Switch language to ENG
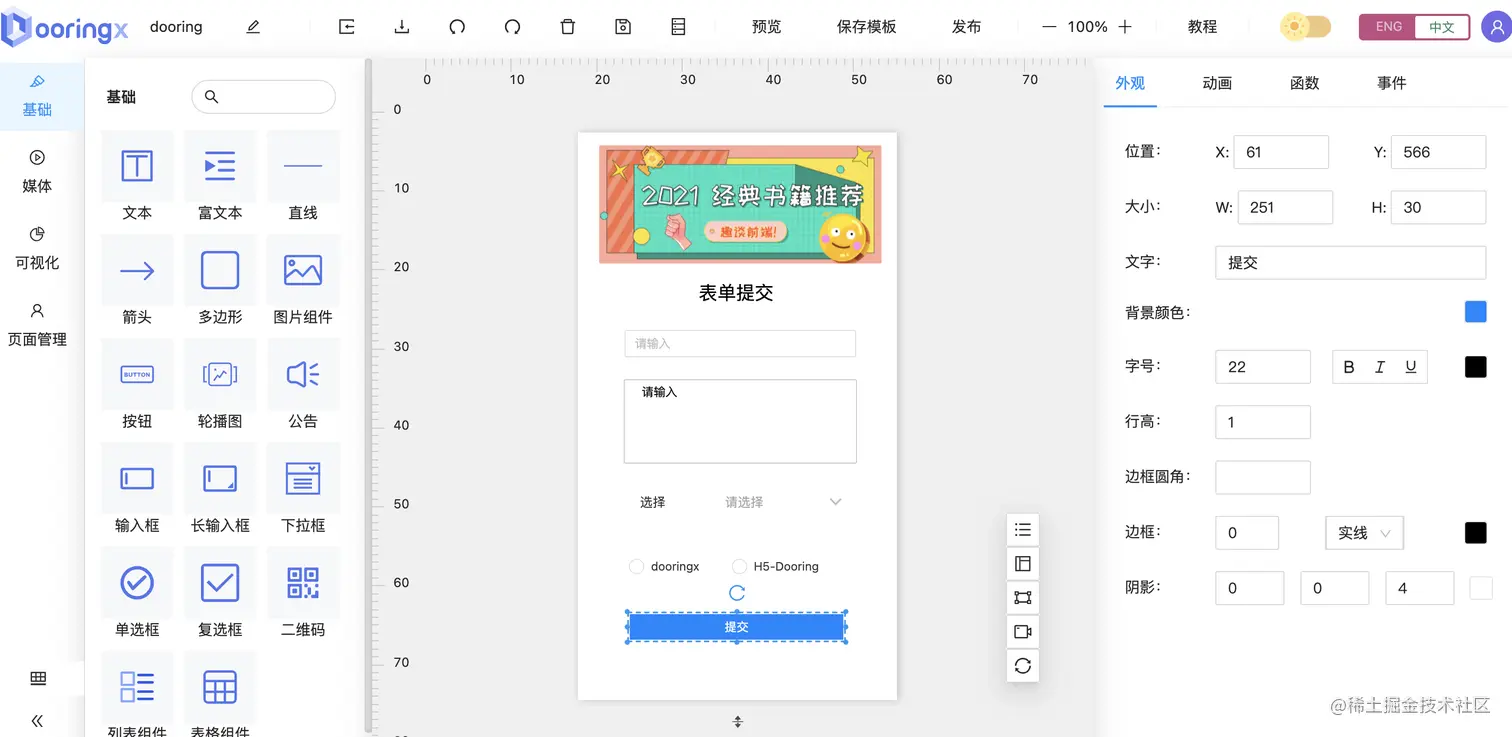 pos(1388,27)
